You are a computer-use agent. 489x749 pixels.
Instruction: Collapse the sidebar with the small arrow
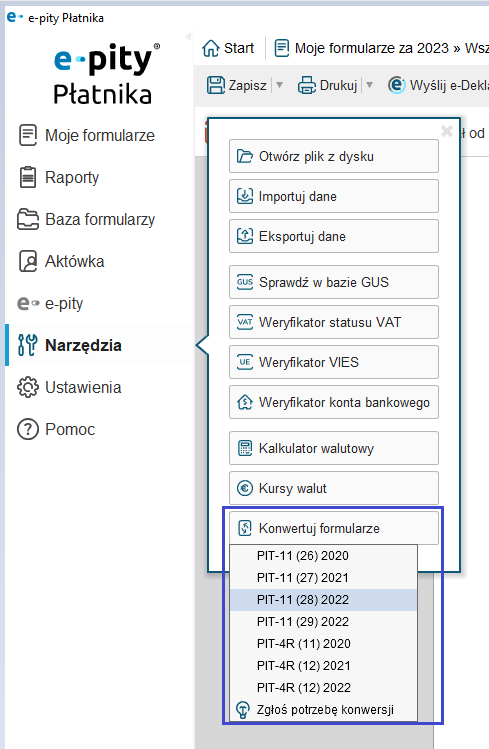189,36
